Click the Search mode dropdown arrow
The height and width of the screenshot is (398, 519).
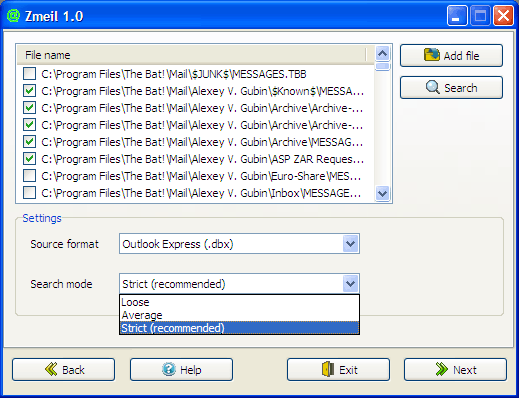pyautogui.click(x=350, y=284)
